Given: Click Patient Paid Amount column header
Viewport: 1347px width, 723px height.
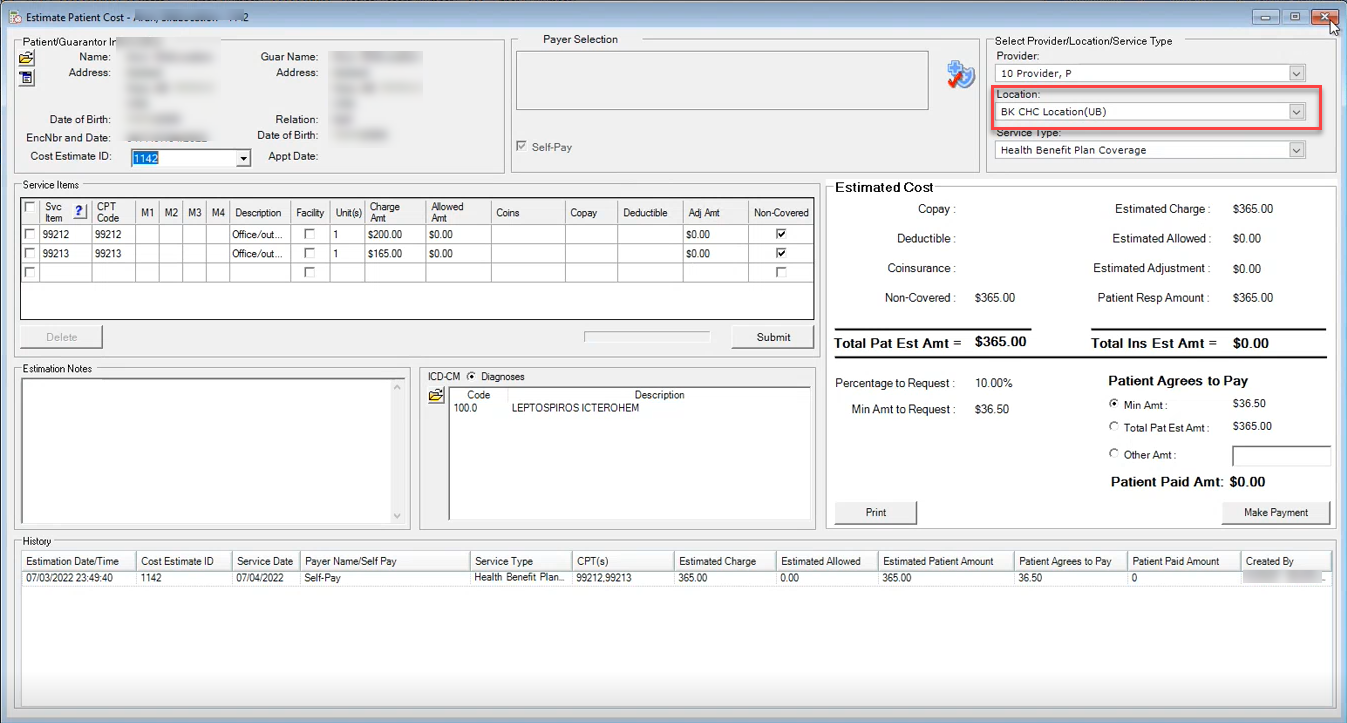Looking at the screenshot, I should tap(1185, 561).
